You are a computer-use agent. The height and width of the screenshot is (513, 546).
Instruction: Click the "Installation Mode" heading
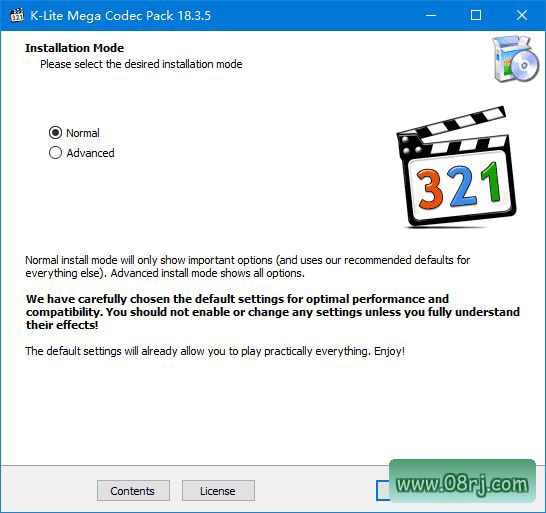tap(75, 48)
